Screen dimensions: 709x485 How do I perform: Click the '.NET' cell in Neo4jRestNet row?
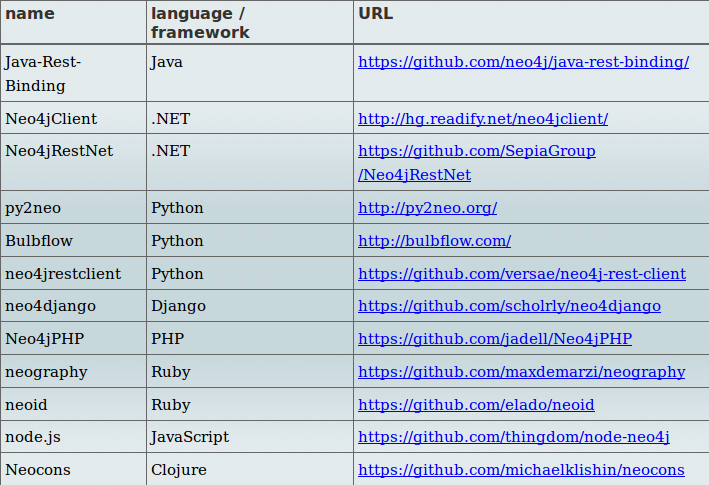(250, 162)
